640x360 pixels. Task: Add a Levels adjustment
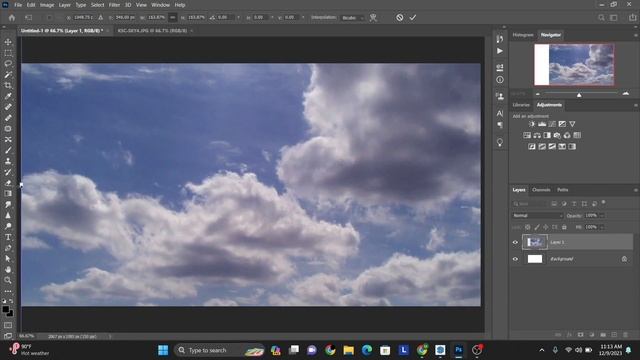[542, 124]
